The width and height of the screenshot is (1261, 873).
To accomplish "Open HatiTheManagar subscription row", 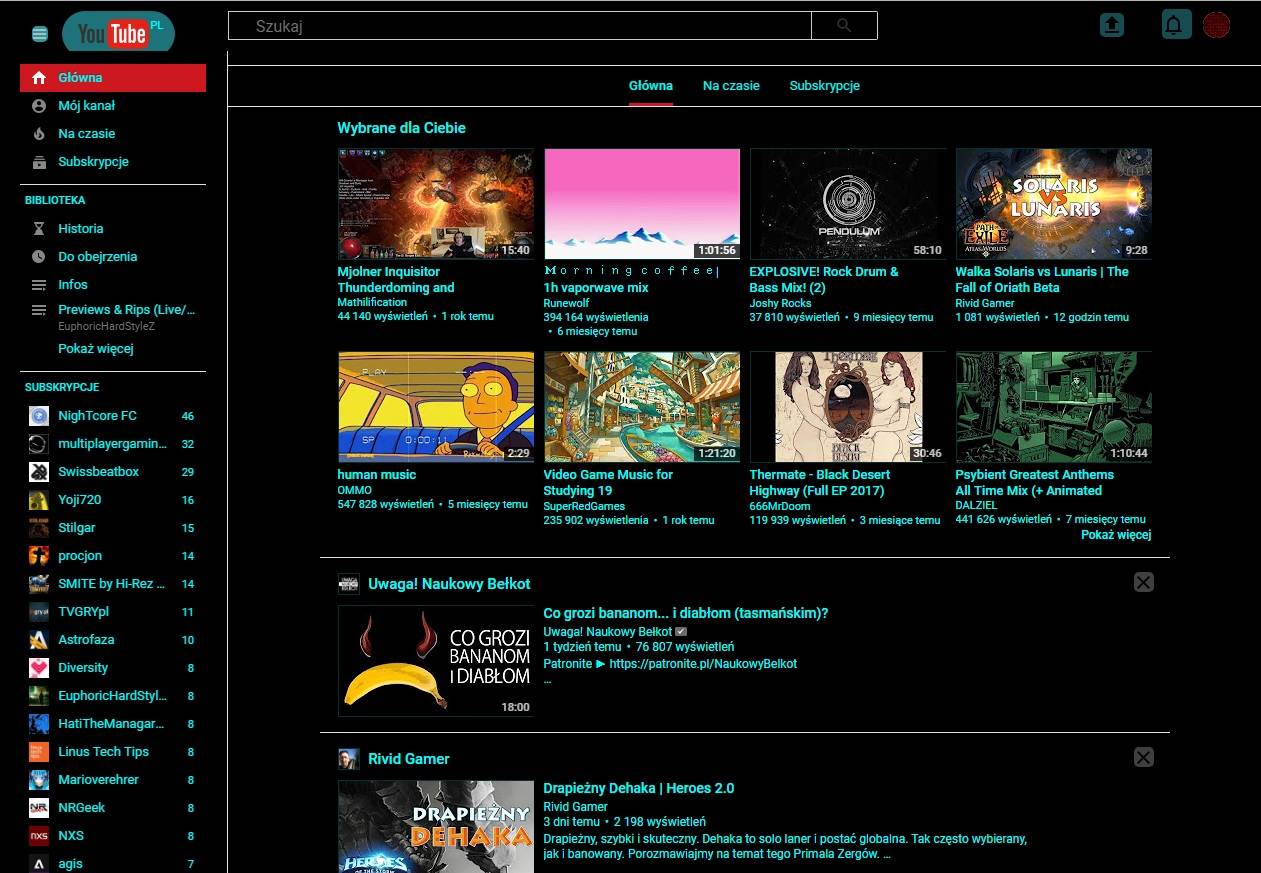I will click(113, 724).
